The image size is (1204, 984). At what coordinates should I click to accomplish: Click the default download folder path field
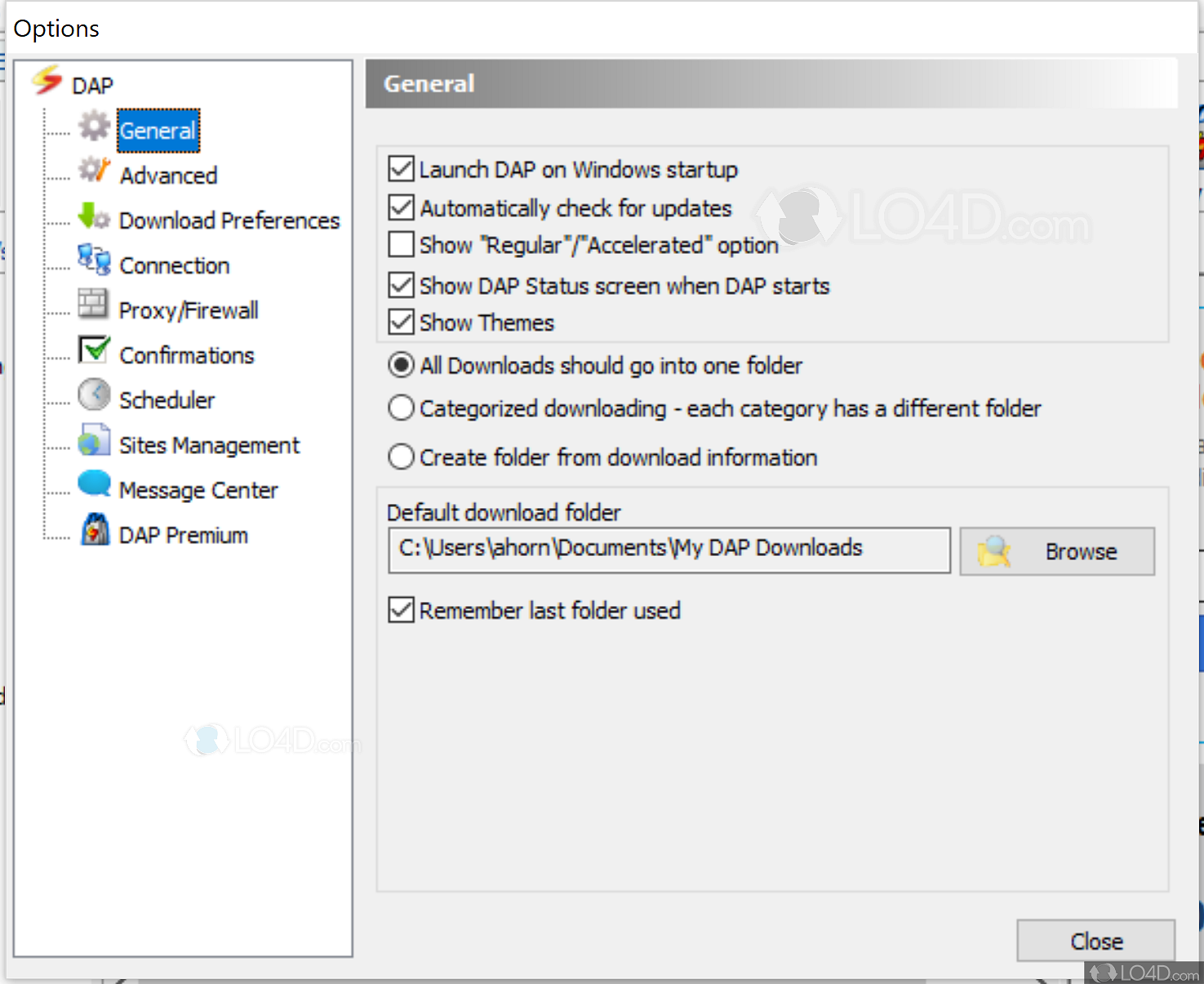669,549
